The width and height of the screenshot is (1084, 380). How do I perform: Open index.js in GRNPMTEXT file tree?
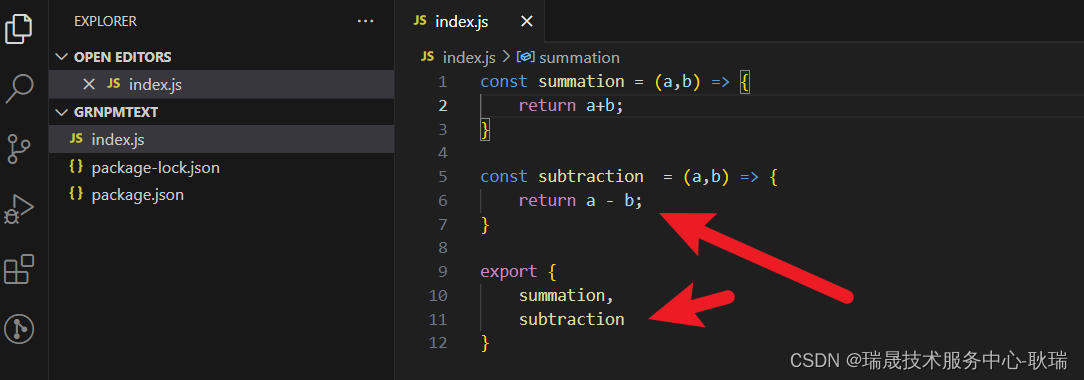[x=221, y=140]
